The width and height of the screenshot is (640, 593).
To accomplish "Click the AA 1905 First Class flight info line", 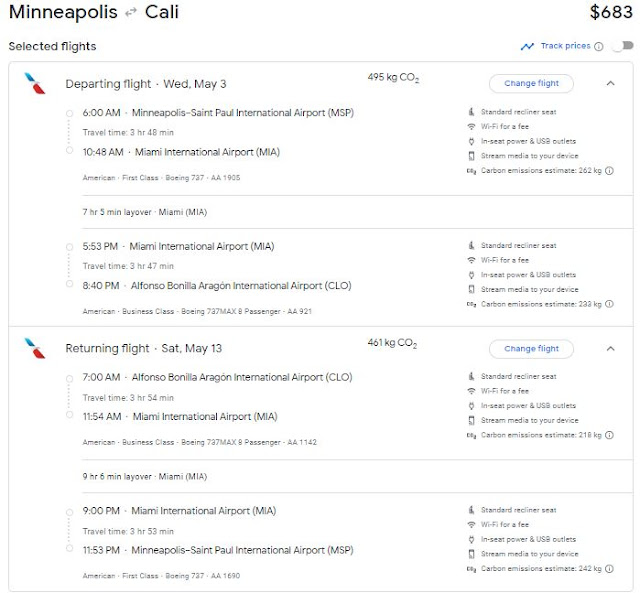I will (161, 178).
